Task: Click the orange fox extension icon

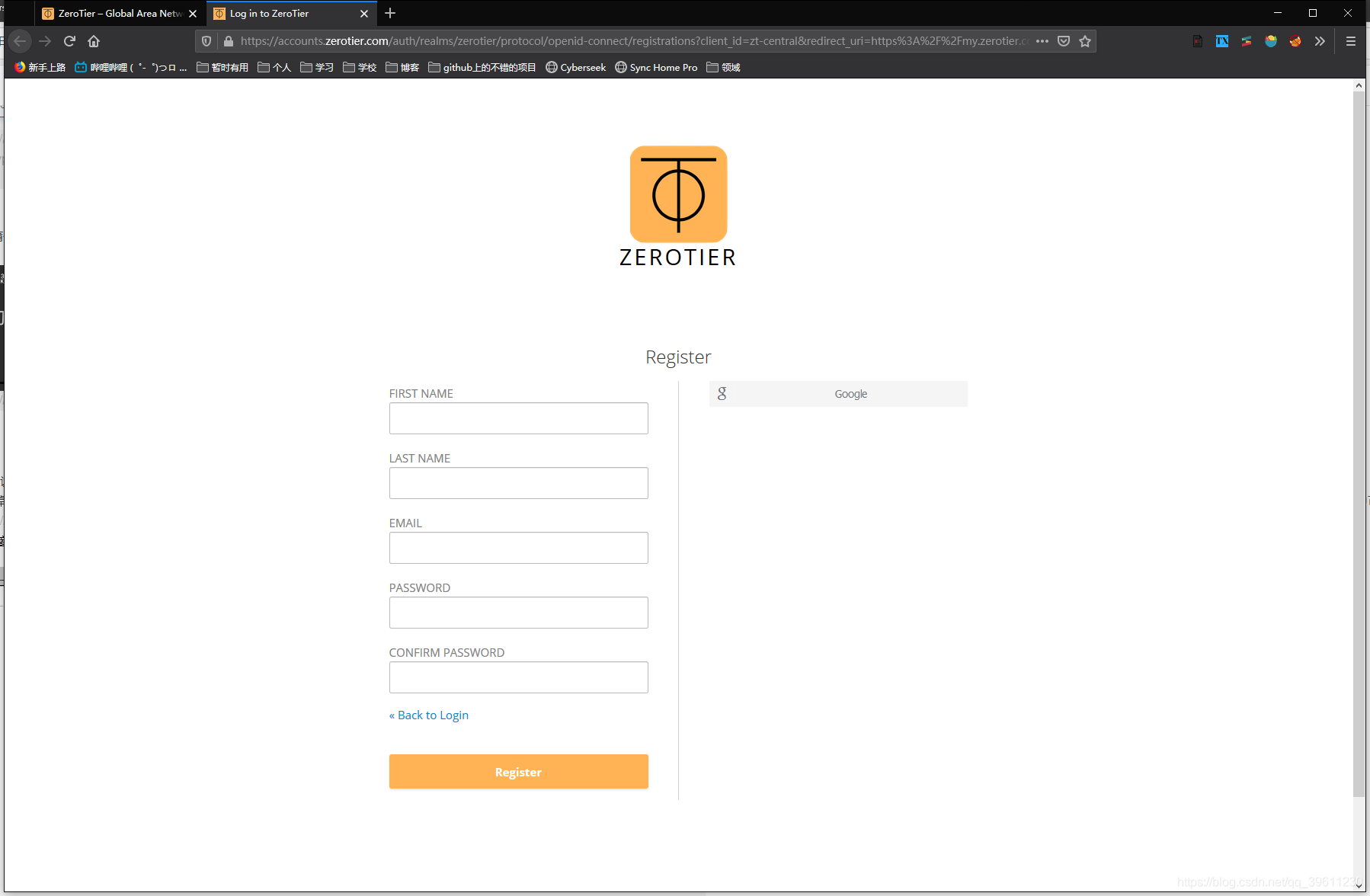Action: pyautogui.click(x=1295, y=41)
